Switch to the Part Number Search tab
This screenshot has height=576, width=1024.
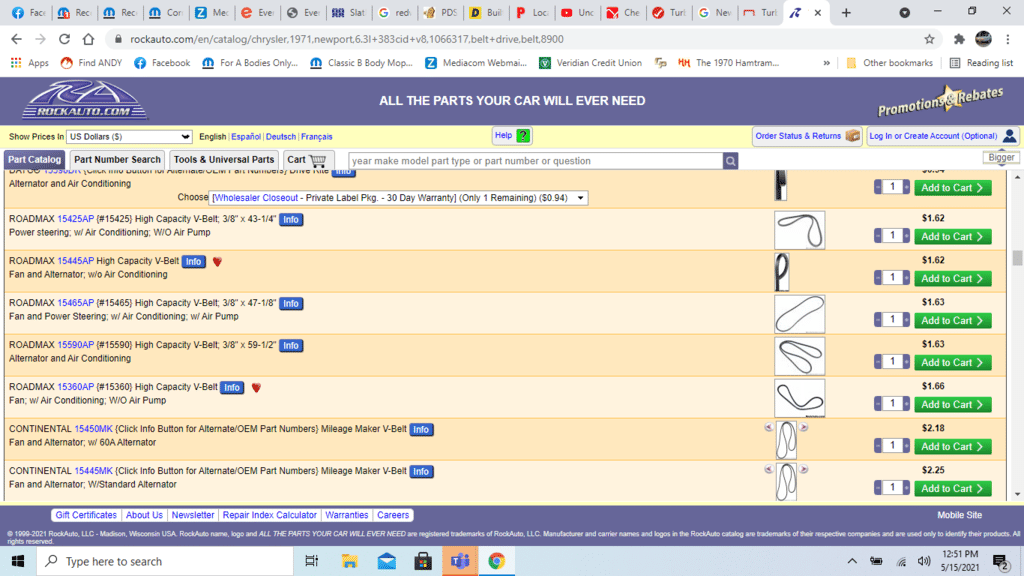(x=117, y=160)
